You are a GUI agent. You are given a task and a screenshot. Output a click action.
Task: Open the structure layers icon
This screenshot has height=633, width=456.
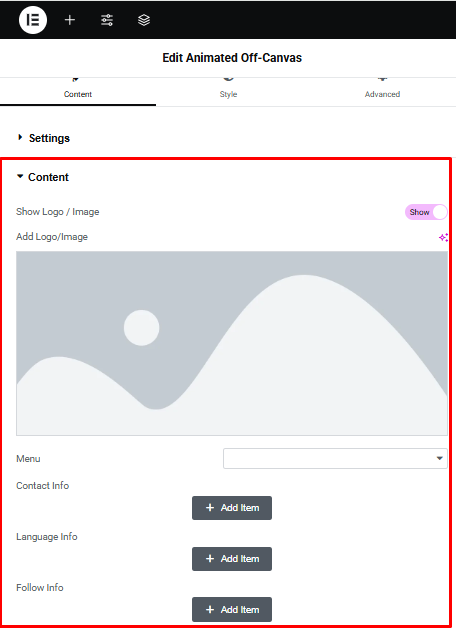[144, 20]
